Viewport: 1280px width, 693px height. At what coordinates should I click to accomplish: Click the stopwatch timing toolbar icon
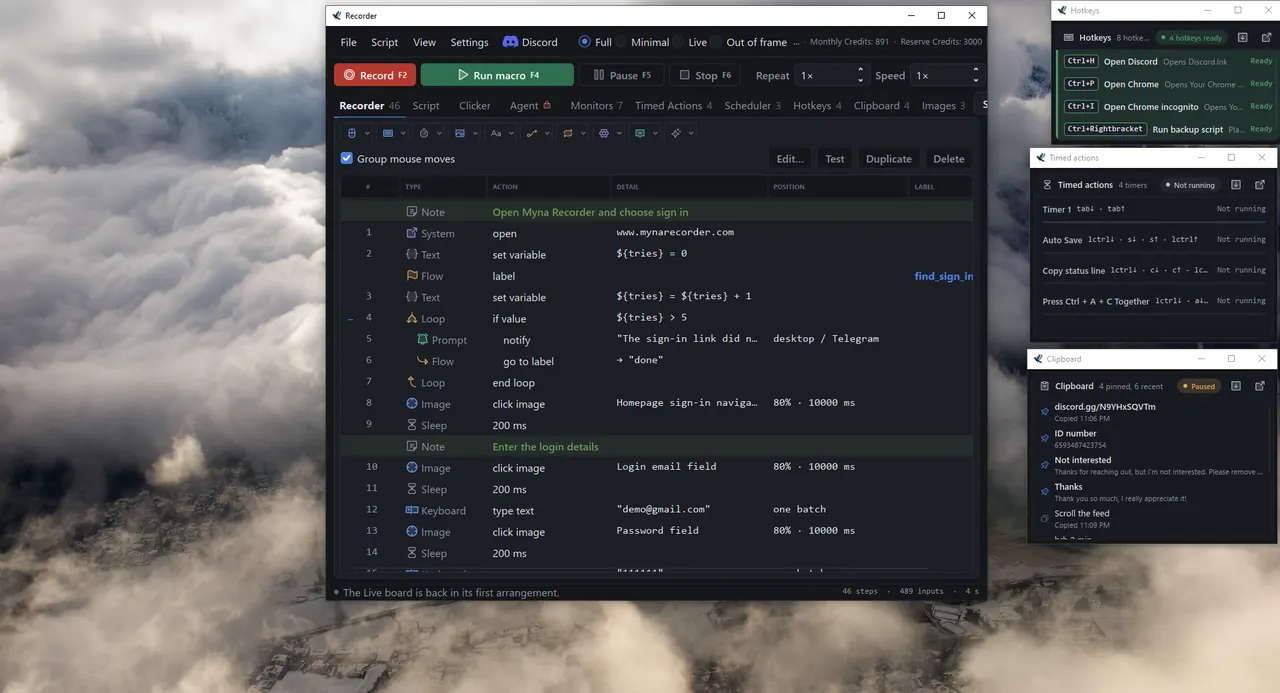coord(424,133)
